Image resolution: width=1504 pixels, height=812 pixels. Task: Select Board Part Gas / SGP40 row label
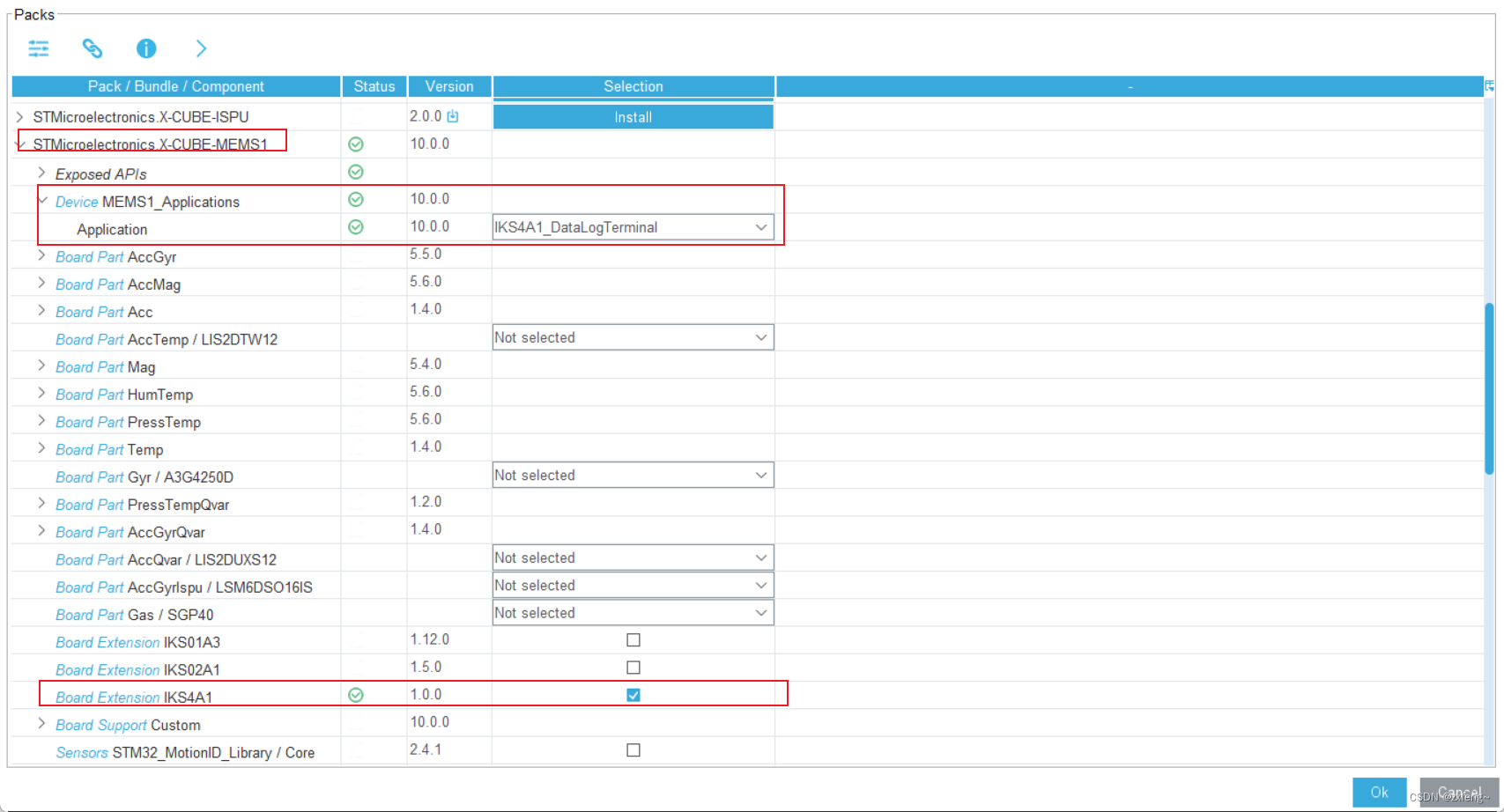coord(134,615)
